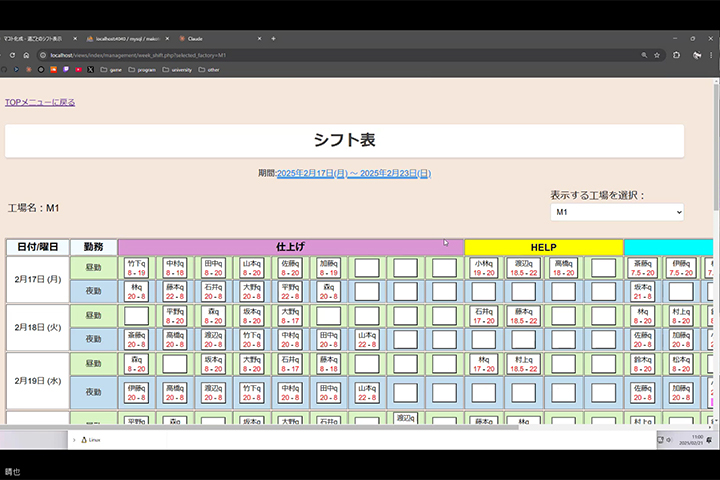Click the 勤務 header cell
Screen dimensions: 720x480
click(x=93, y=247)
